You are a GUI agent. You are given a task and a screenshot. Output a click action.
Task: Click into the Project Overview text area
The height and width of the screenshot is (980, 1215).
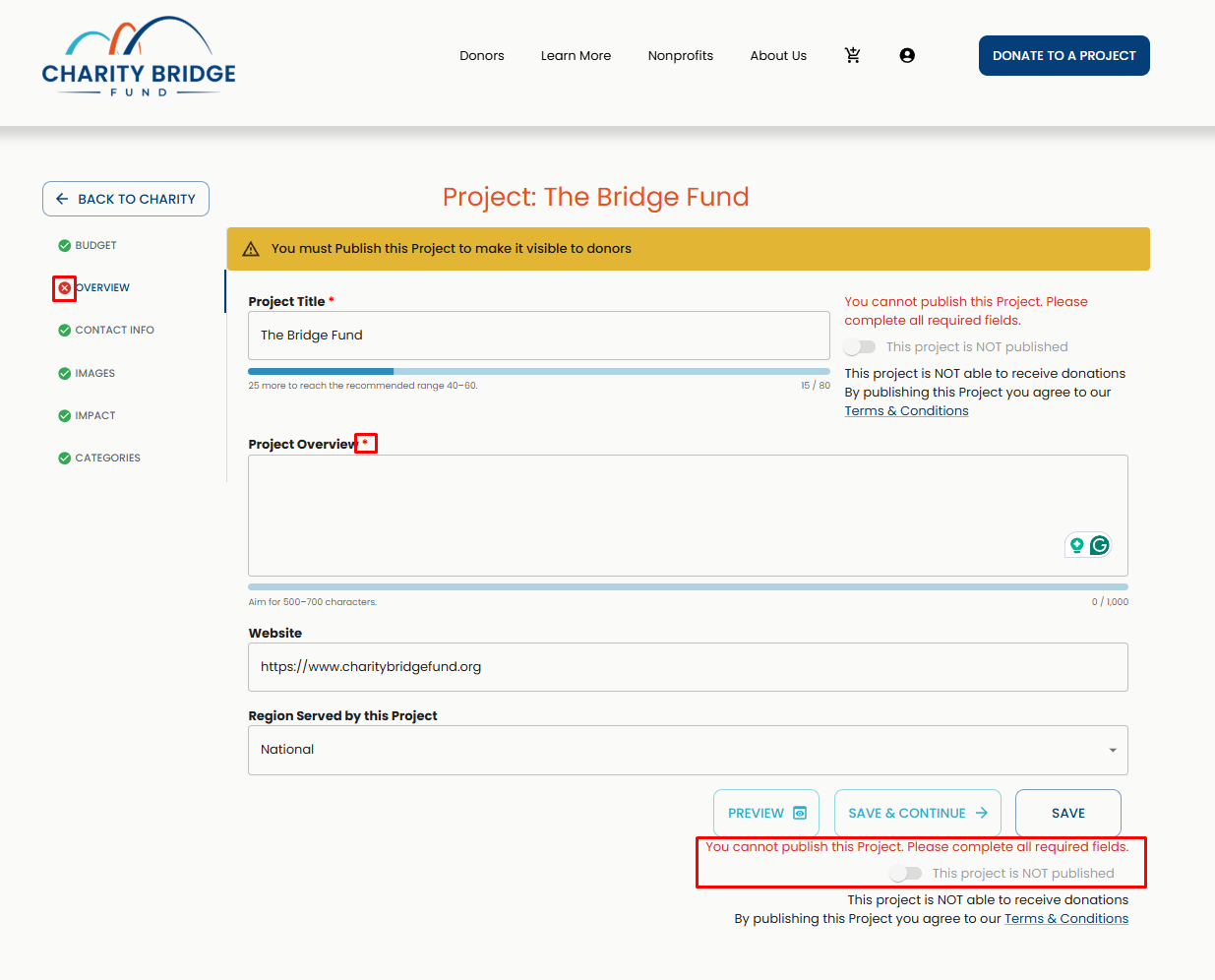coord(688,516)
